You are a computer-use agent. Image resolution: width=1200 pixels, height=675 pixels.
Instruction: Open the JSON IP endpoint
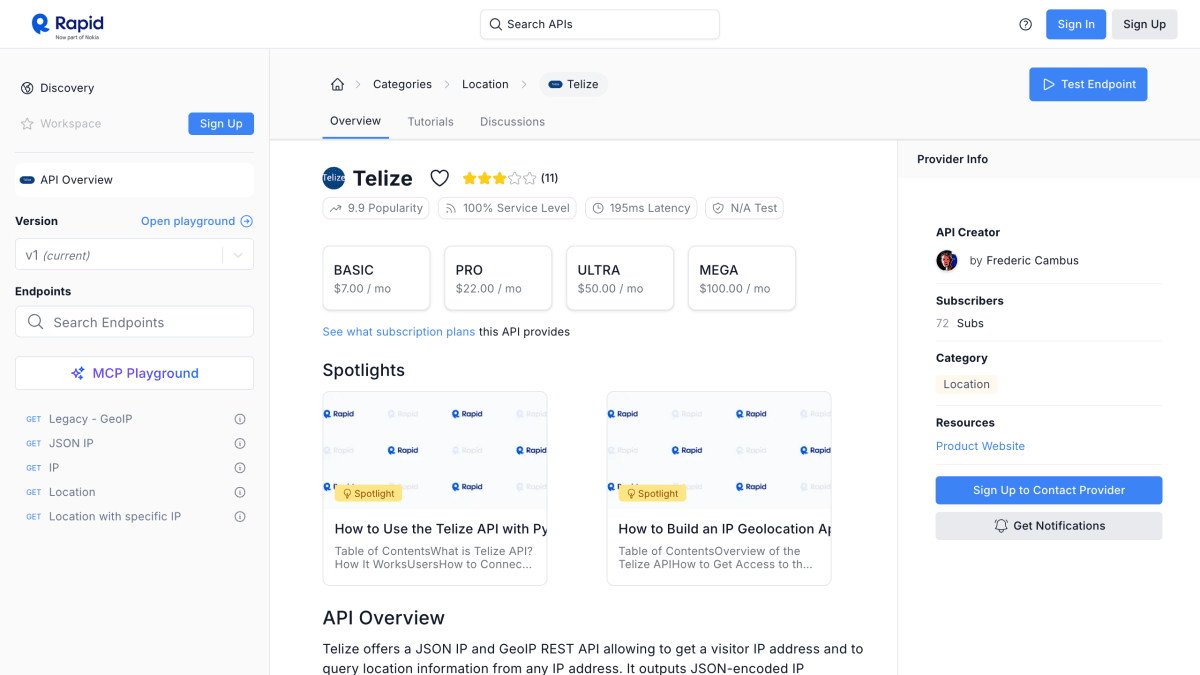point(71,443)
